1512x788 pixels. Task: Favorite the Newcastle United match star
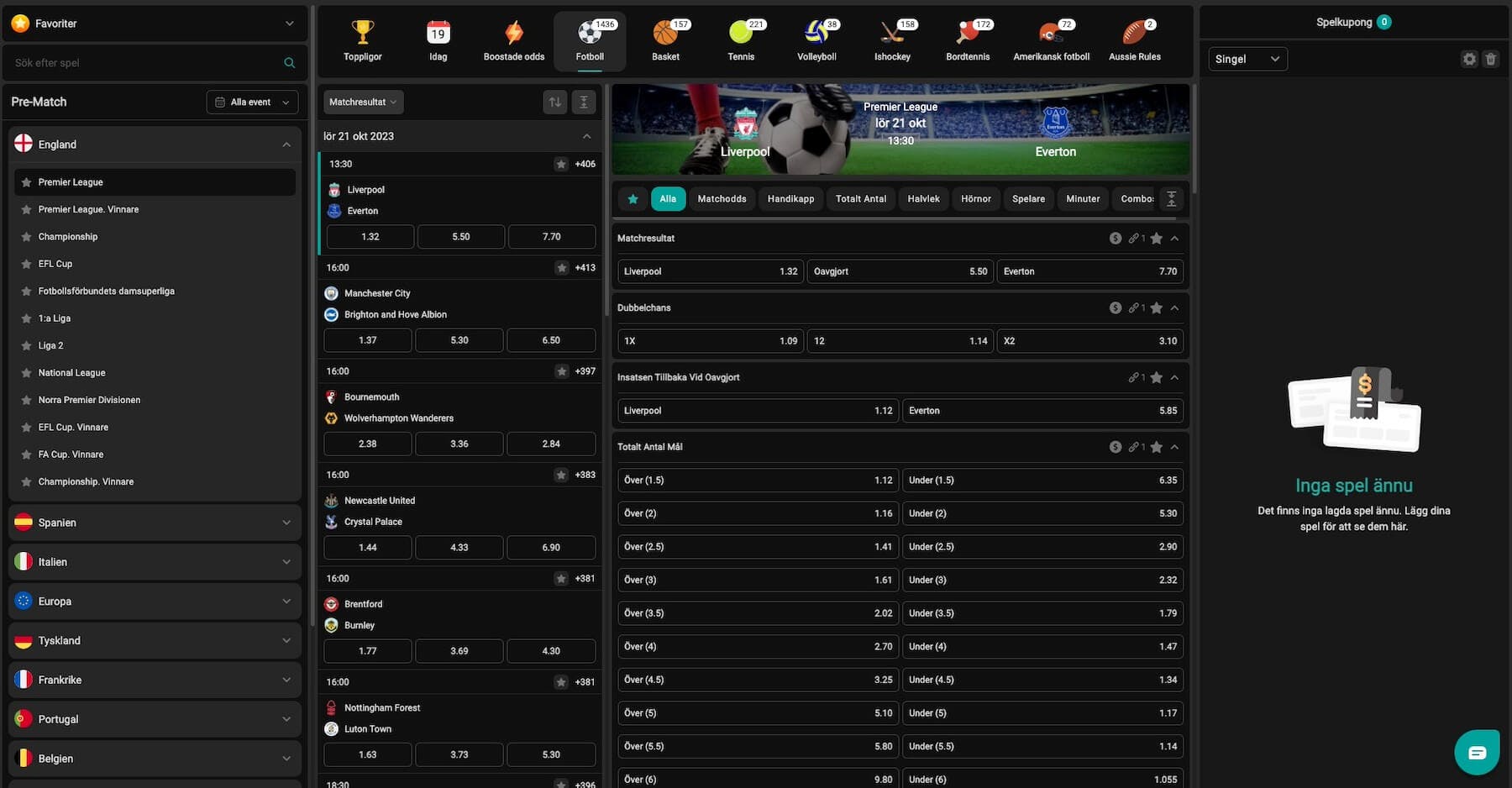561,475
